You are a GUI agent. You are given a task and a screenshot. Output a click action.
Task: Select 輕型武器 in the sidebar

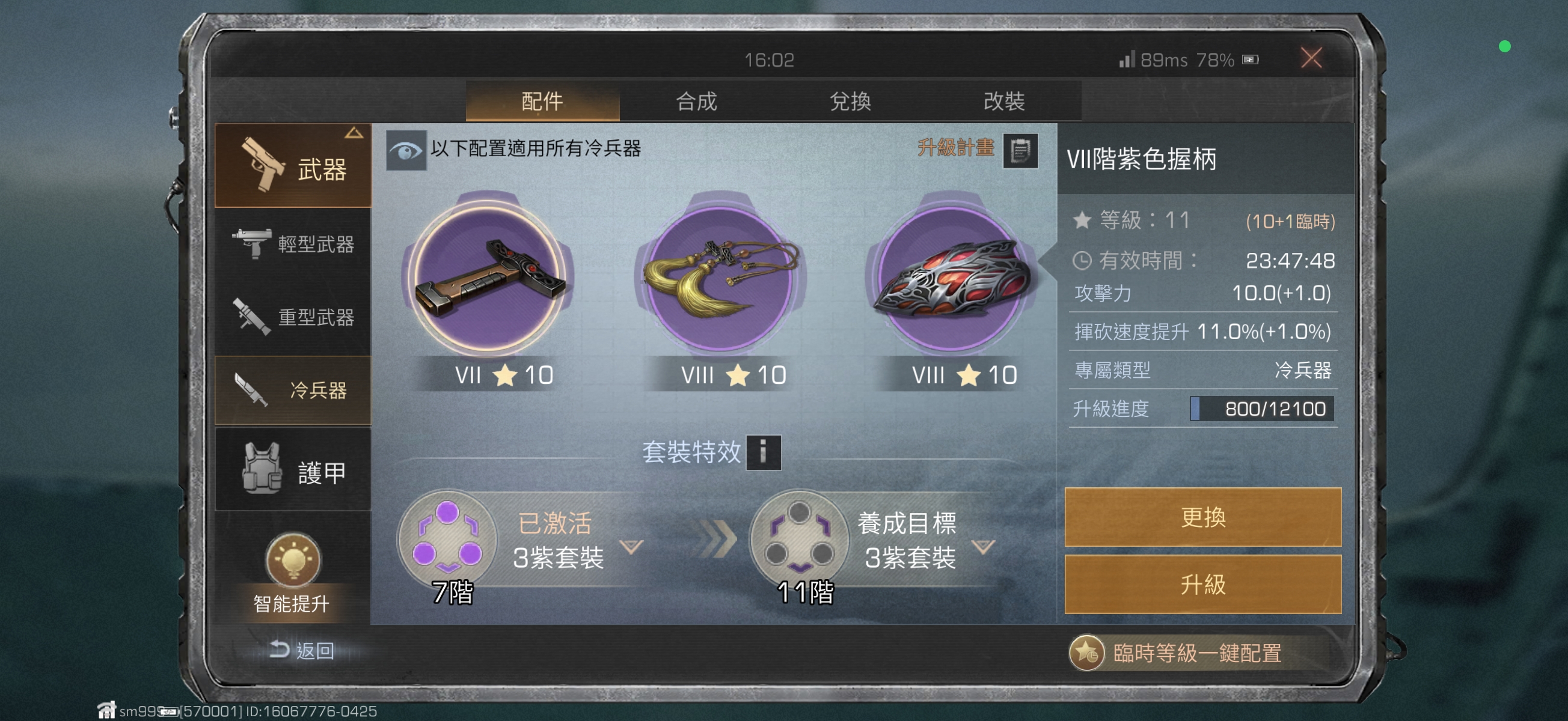pos(293,244)
